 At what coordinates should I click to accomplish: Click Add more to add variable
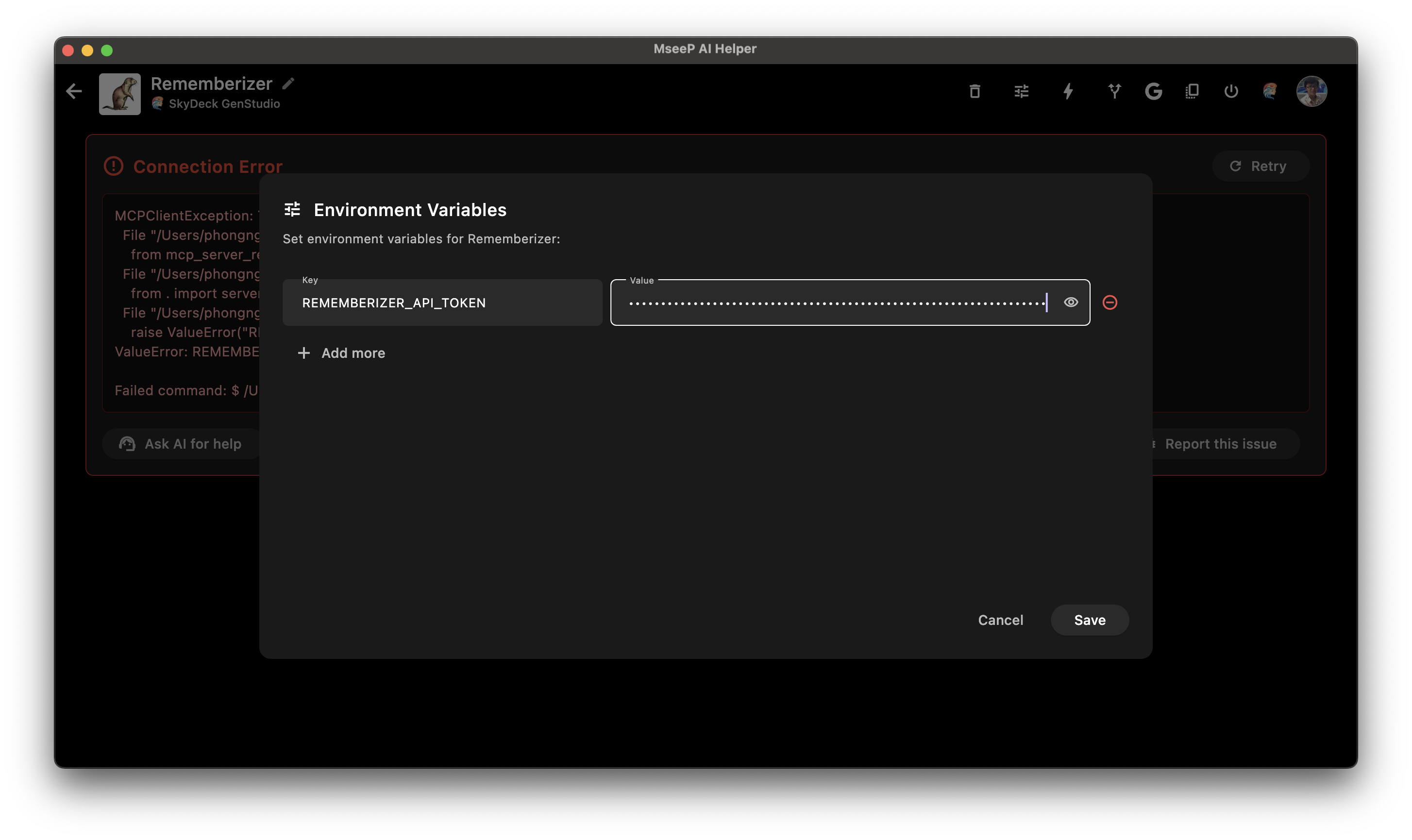coord(342,353)
